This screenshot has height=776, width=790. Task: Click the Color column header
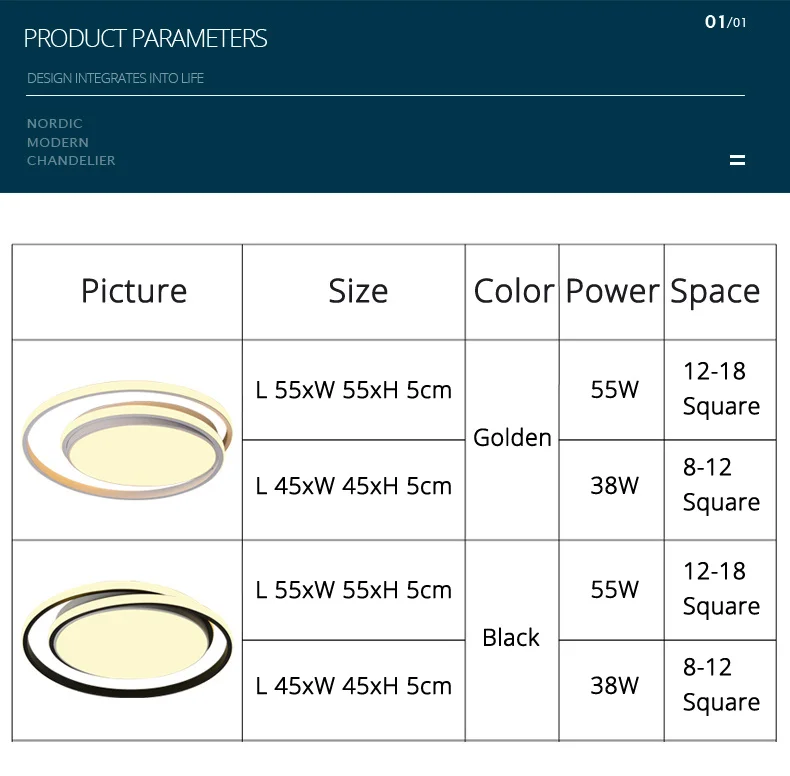[513, 291]
